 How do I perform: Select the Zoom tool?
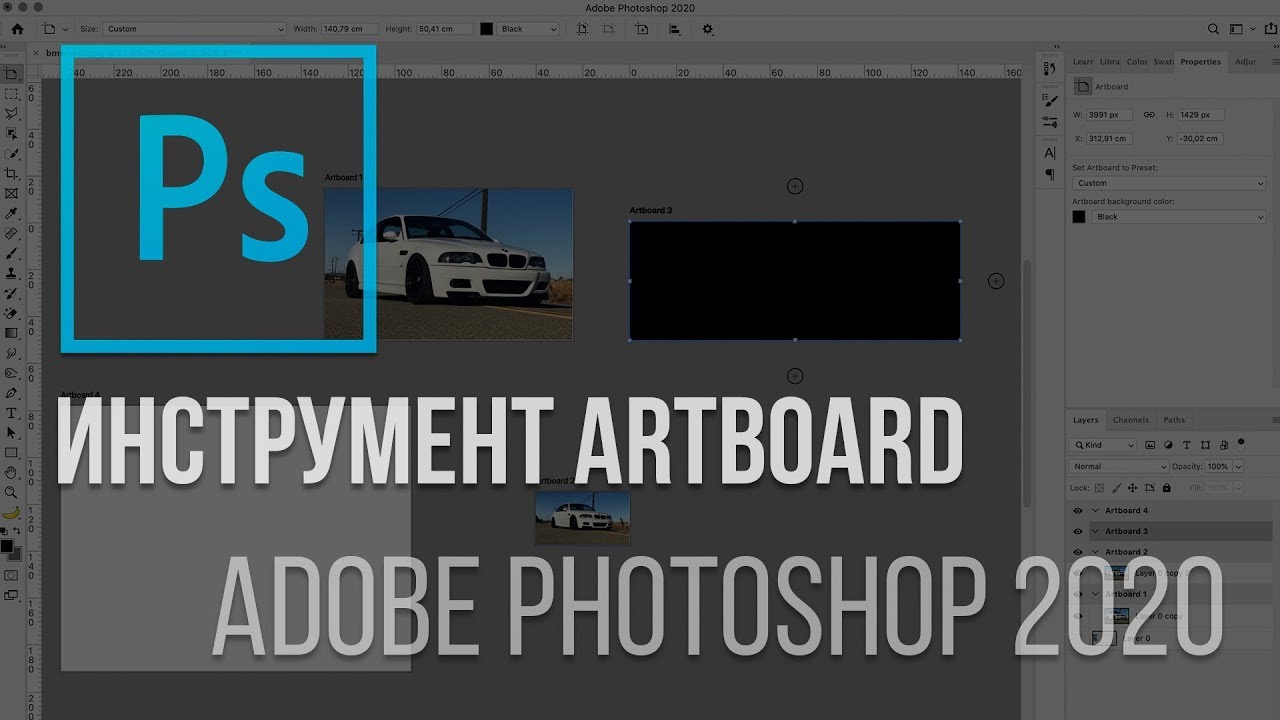coord(11,493)
